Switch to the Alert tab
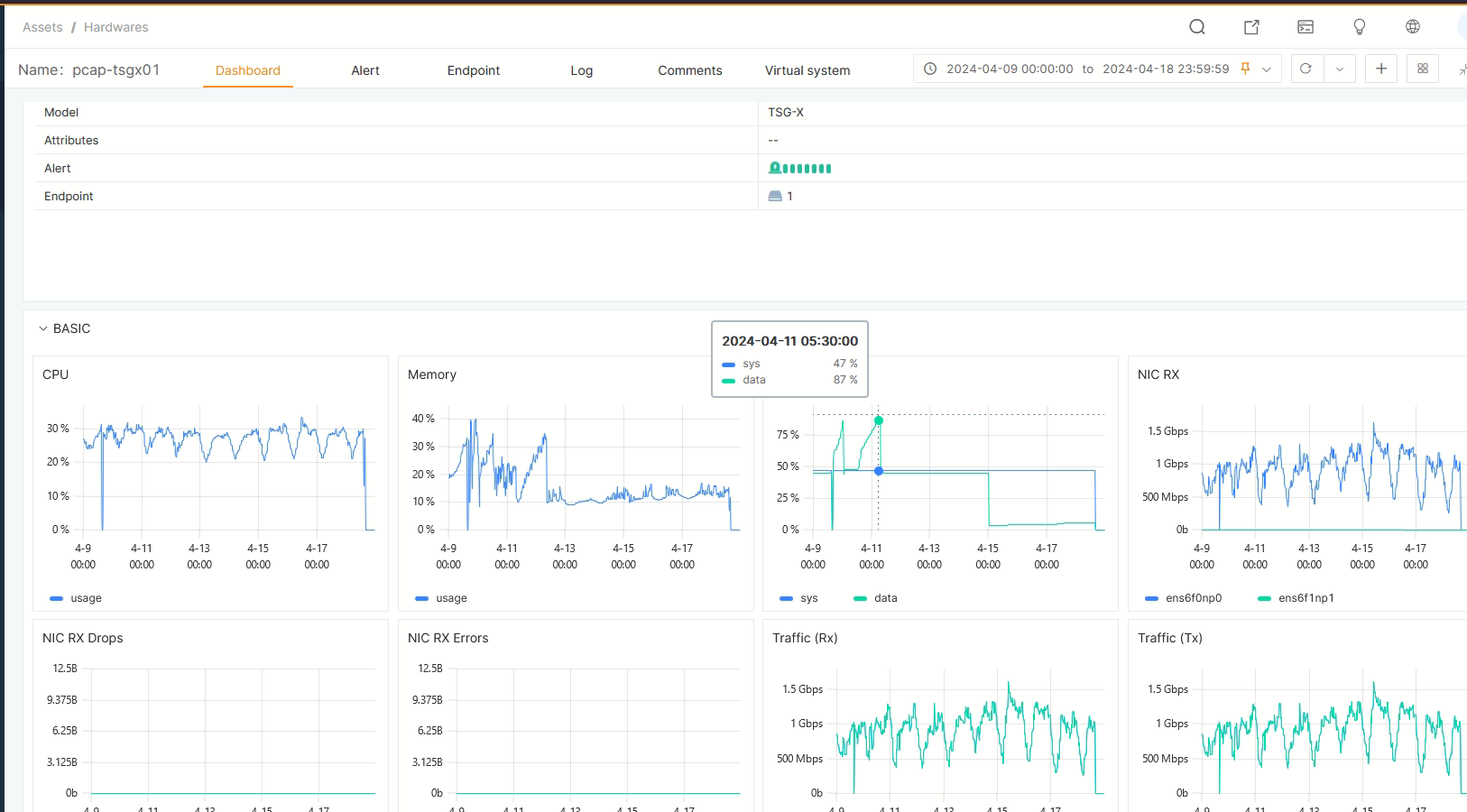The height and width of the screenshot is (812, 1467). click(x=365, y=70)
